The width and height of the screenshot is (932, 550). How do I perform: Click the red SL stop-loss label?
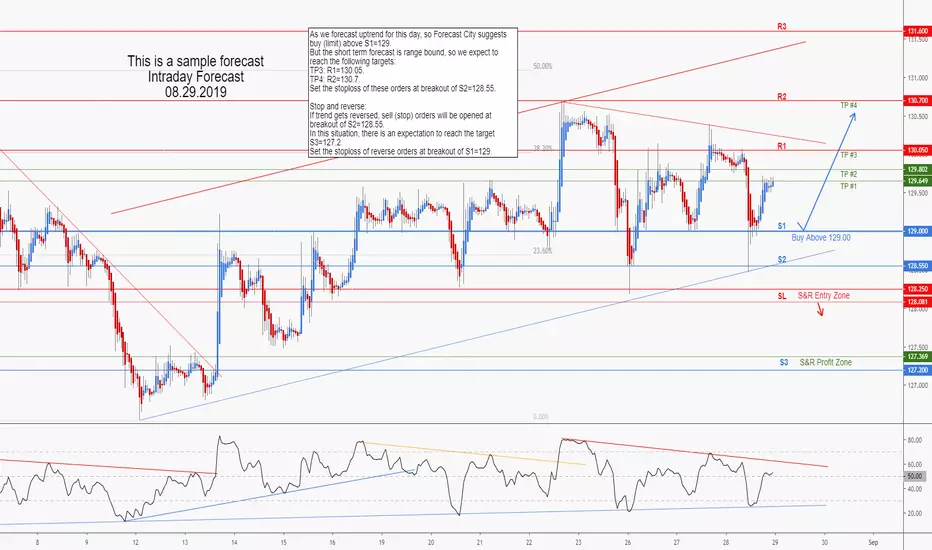click(x=782, y=296)
